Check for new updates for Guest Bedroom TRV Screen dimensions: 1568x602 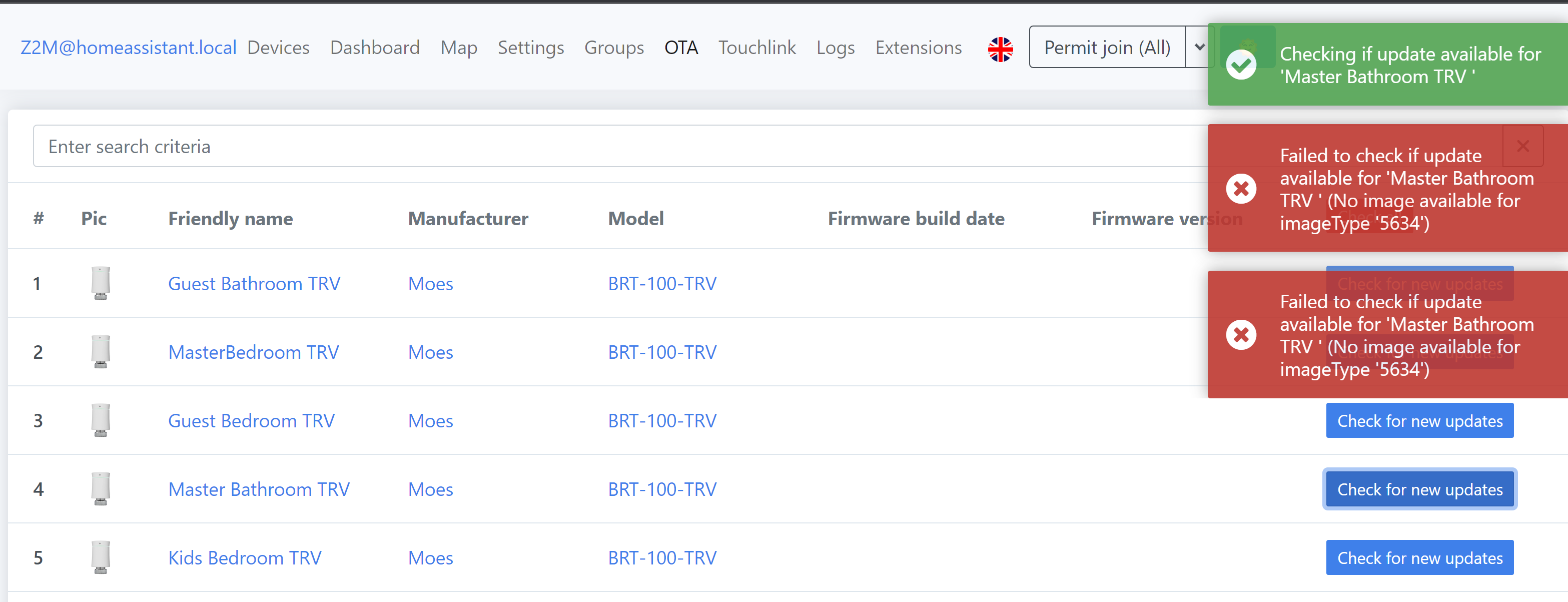tap(1419, 420)
